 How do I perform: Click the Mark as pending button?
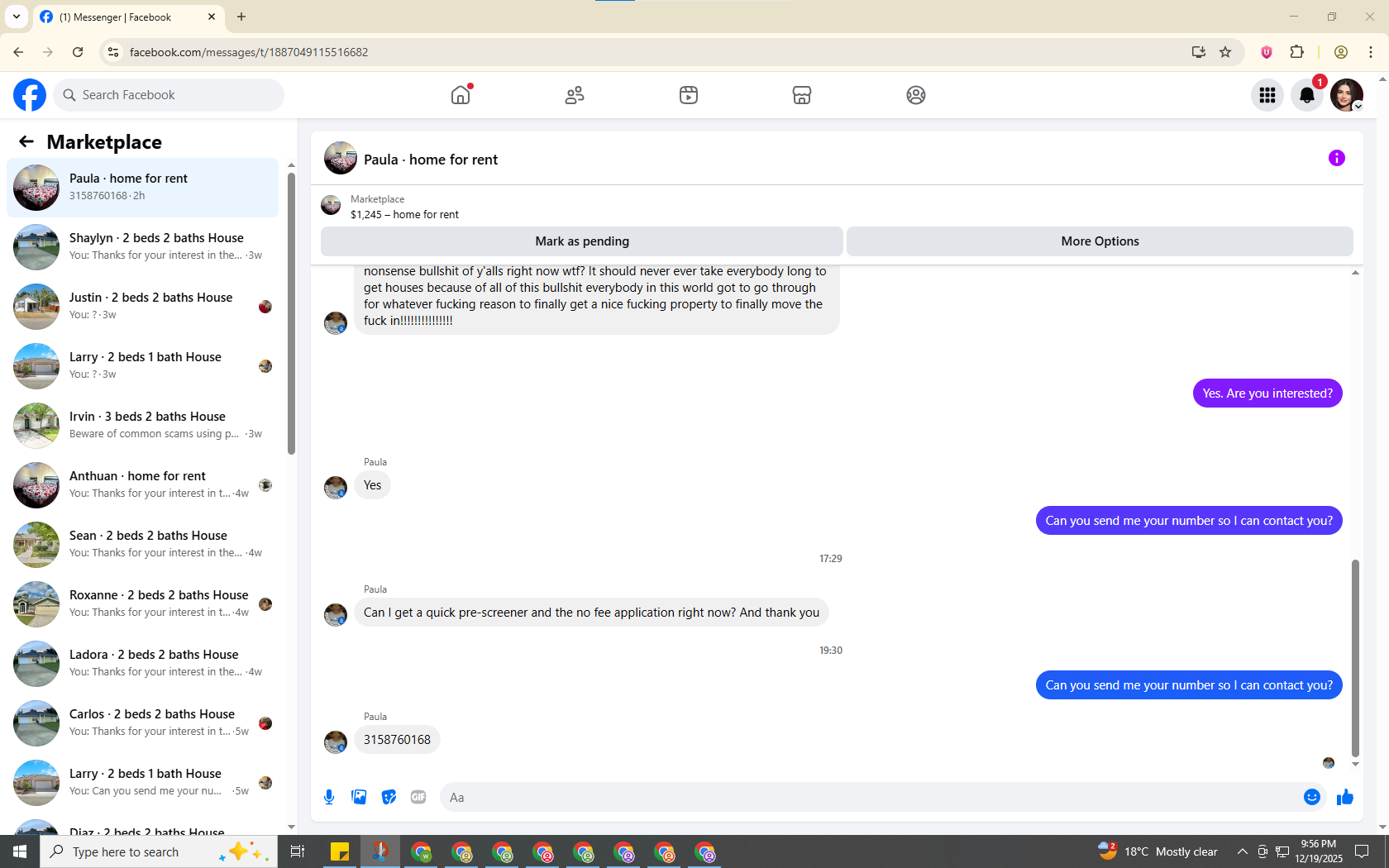pos(582,241)
